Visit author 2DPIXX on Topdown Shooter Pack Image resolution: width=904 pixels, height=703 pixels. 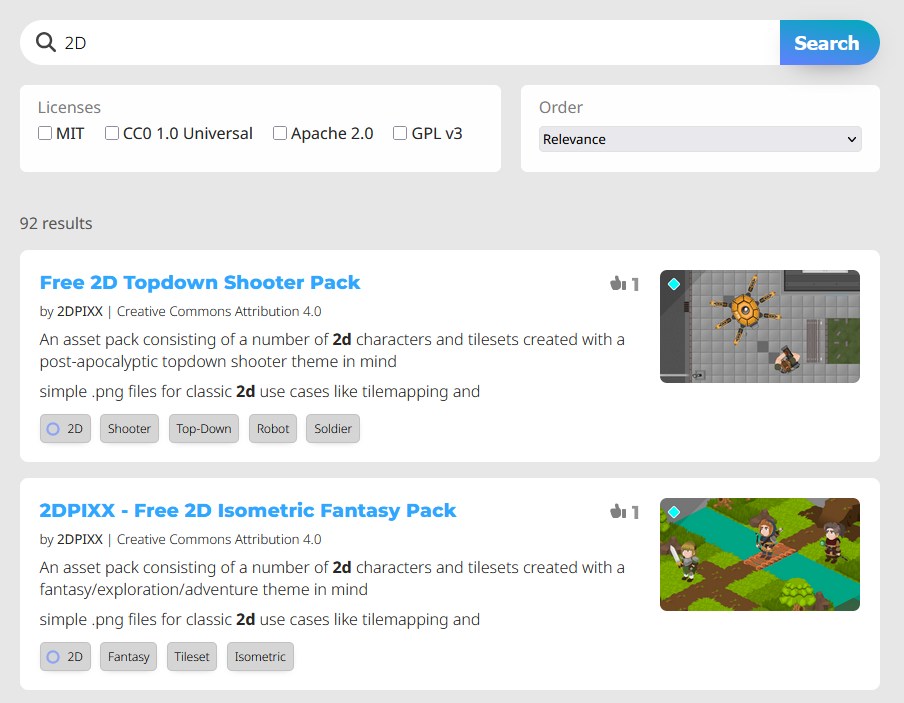(80, 311)
